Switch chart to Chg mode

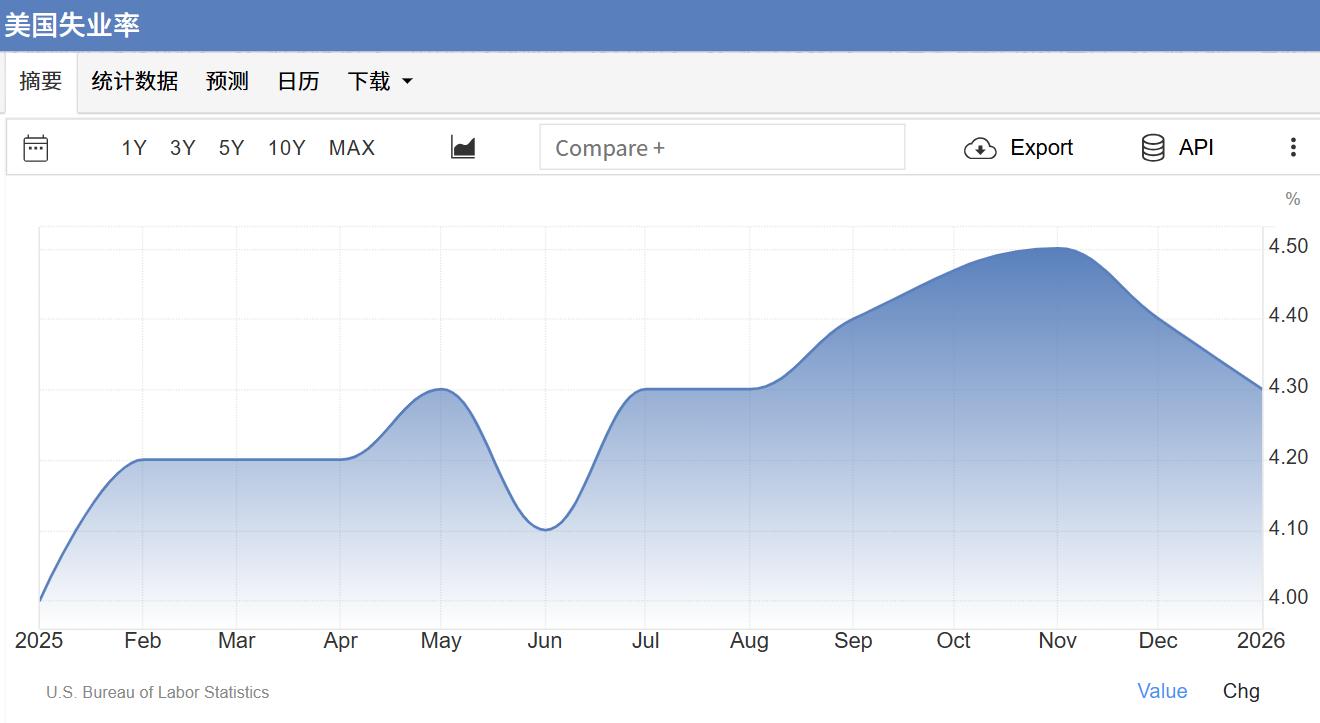(1241, 691)
